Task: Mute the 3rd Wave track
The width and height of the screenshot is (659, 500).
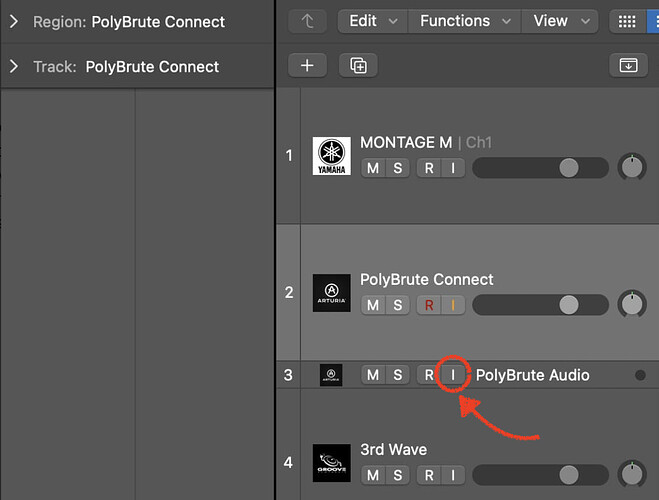Action: (x=373, y=475)
